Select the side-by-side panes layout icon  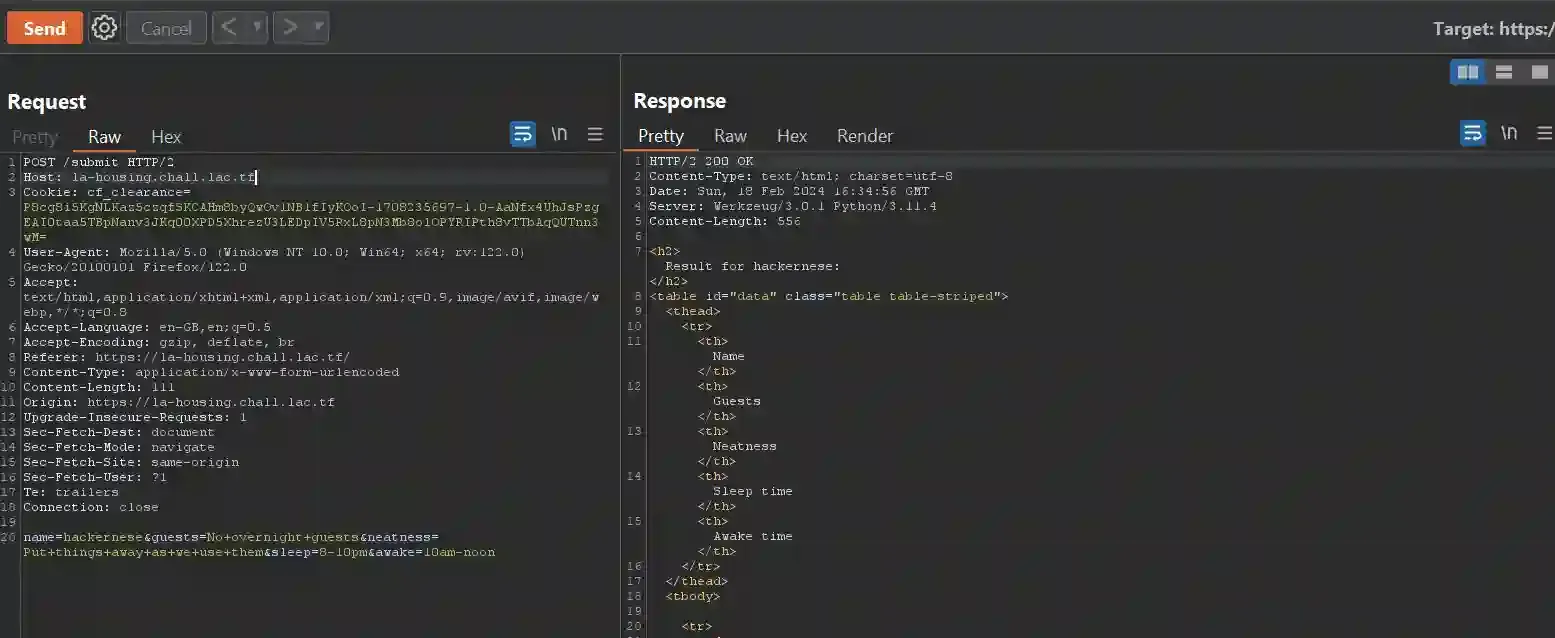[1467, 71]
